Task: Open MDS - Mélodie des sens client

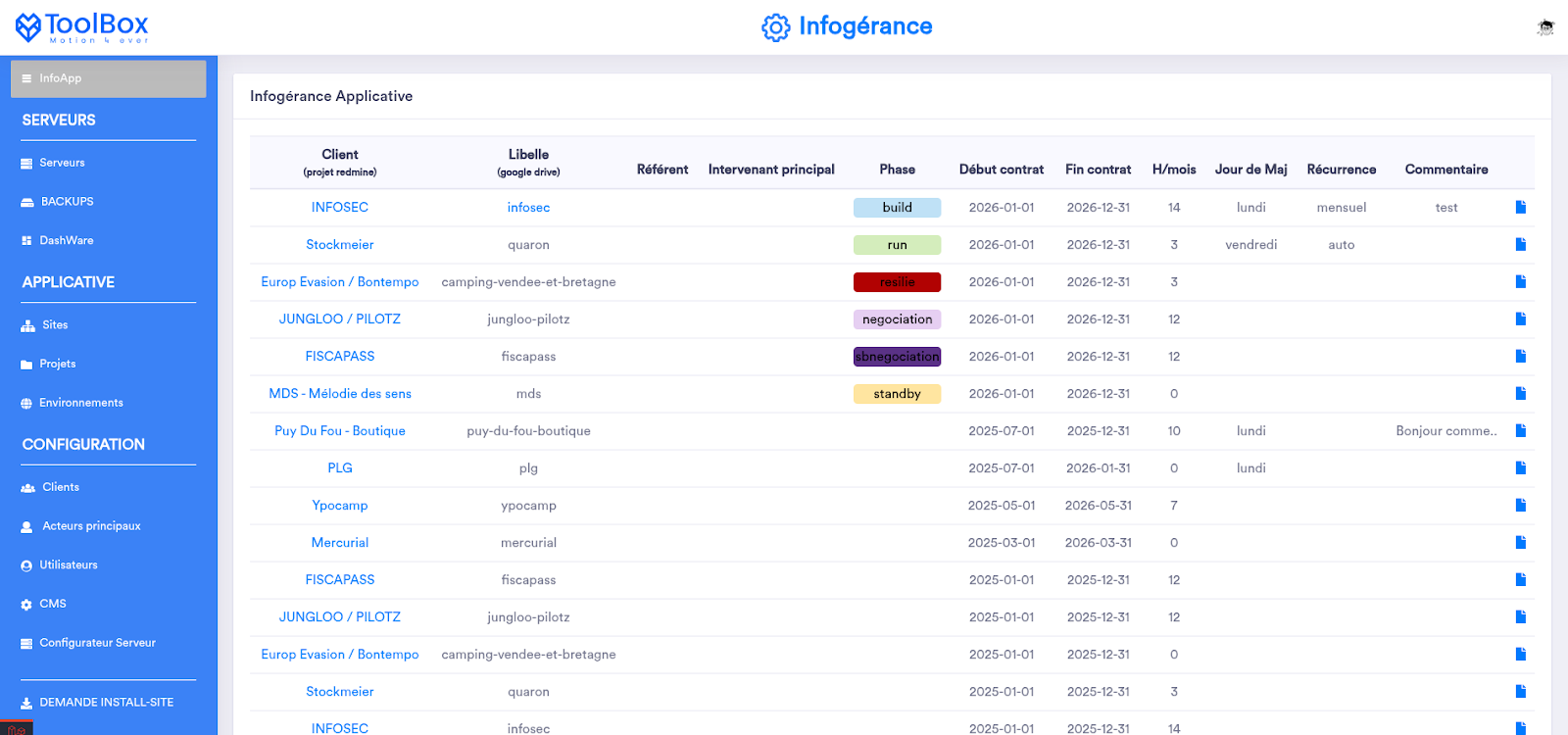Action: (x=340, y=394)
